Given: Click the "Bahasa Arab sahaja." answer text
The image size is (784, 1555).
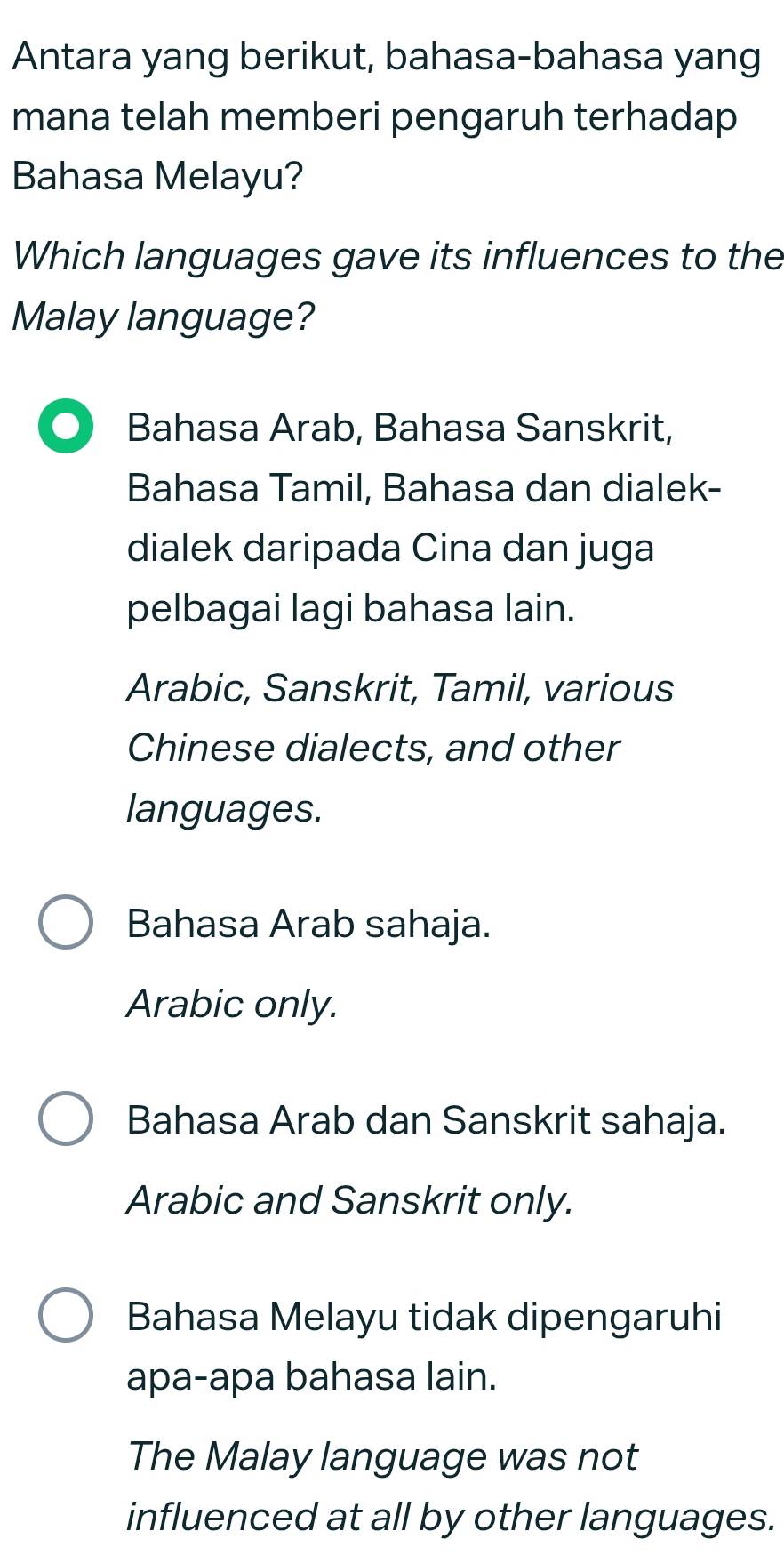Looking at the screenshot, I should pyautogui.click(x=308, y=924).
